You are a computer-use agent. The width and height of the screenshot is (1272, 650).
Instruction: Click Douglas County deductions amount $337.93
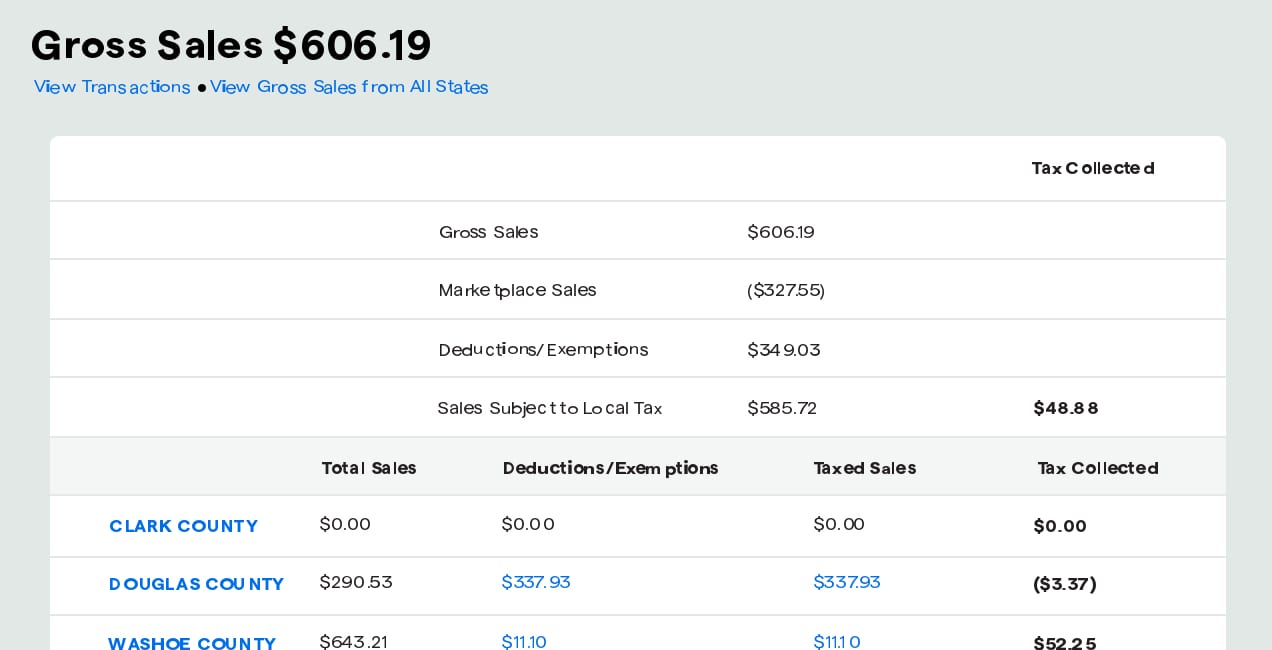(536, 582)
